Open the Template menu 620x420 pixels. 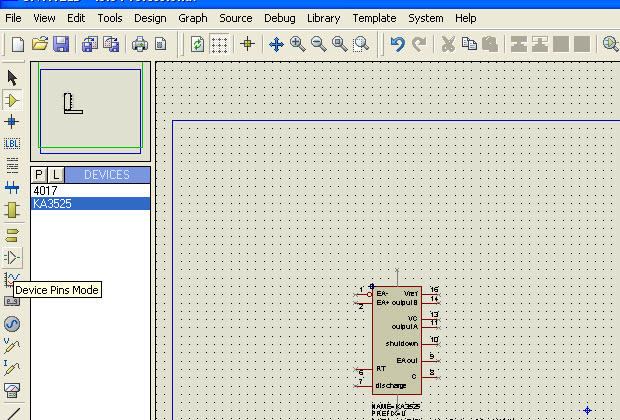coord(374,18)
